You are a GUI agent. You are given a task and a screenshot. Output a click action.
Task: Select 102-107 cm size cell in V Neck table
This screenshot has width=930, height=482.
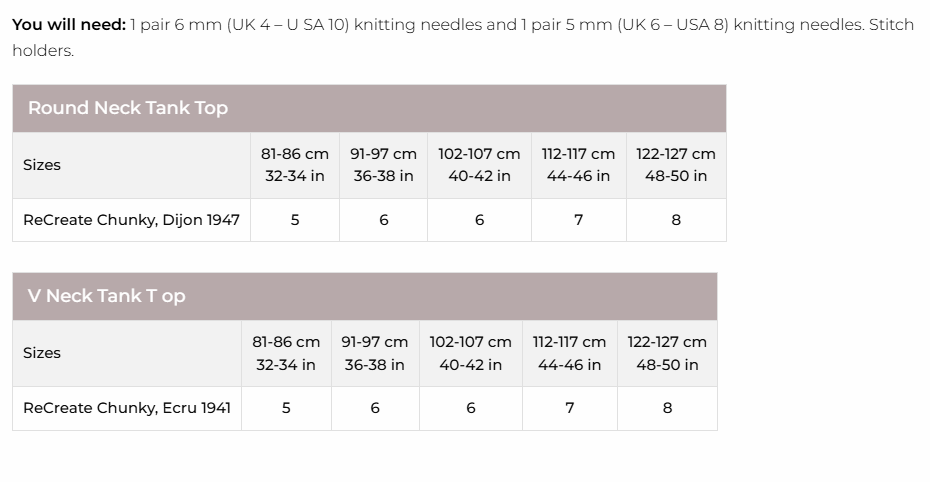click(470, 353)
